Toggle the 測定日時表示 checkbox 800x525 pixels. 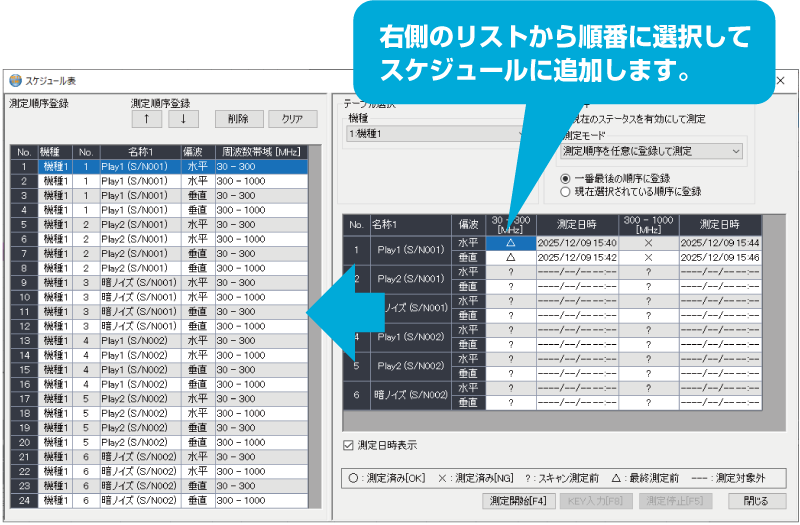coord(348,445)
